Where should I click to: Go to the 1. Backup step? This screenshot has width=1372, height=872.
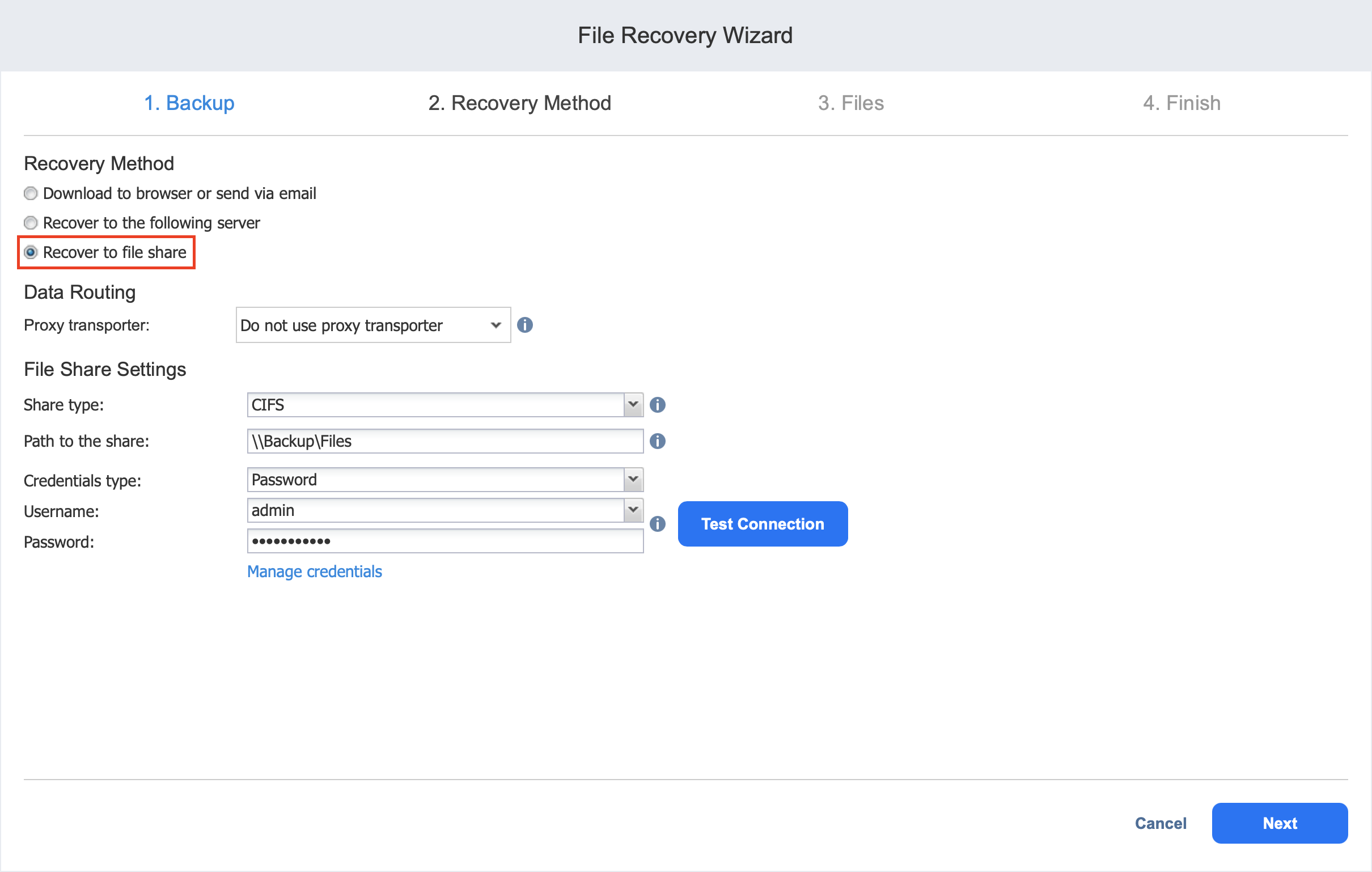point(189,103)
